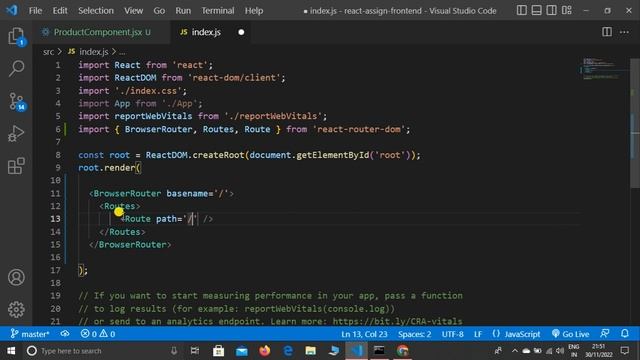640x360 pixels.
Task: Click Ln 13, Col 23 indicator
Action: pyautogui.click(x=364, y=334)
